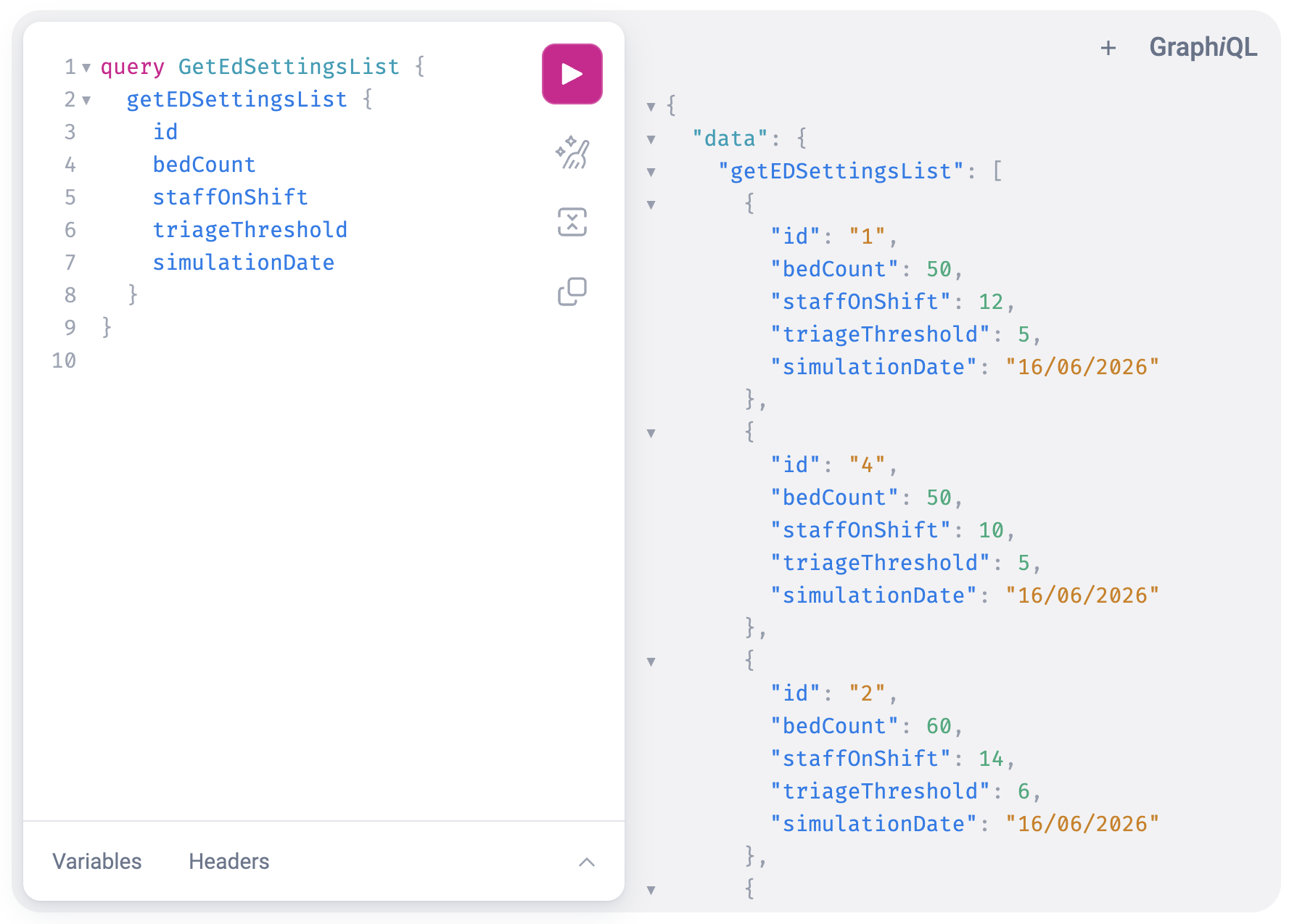Click the staffOnShift value 12 in the response
Image resolution: width=1297 pixels, height=924 pixels.
[x=991, y=302]
